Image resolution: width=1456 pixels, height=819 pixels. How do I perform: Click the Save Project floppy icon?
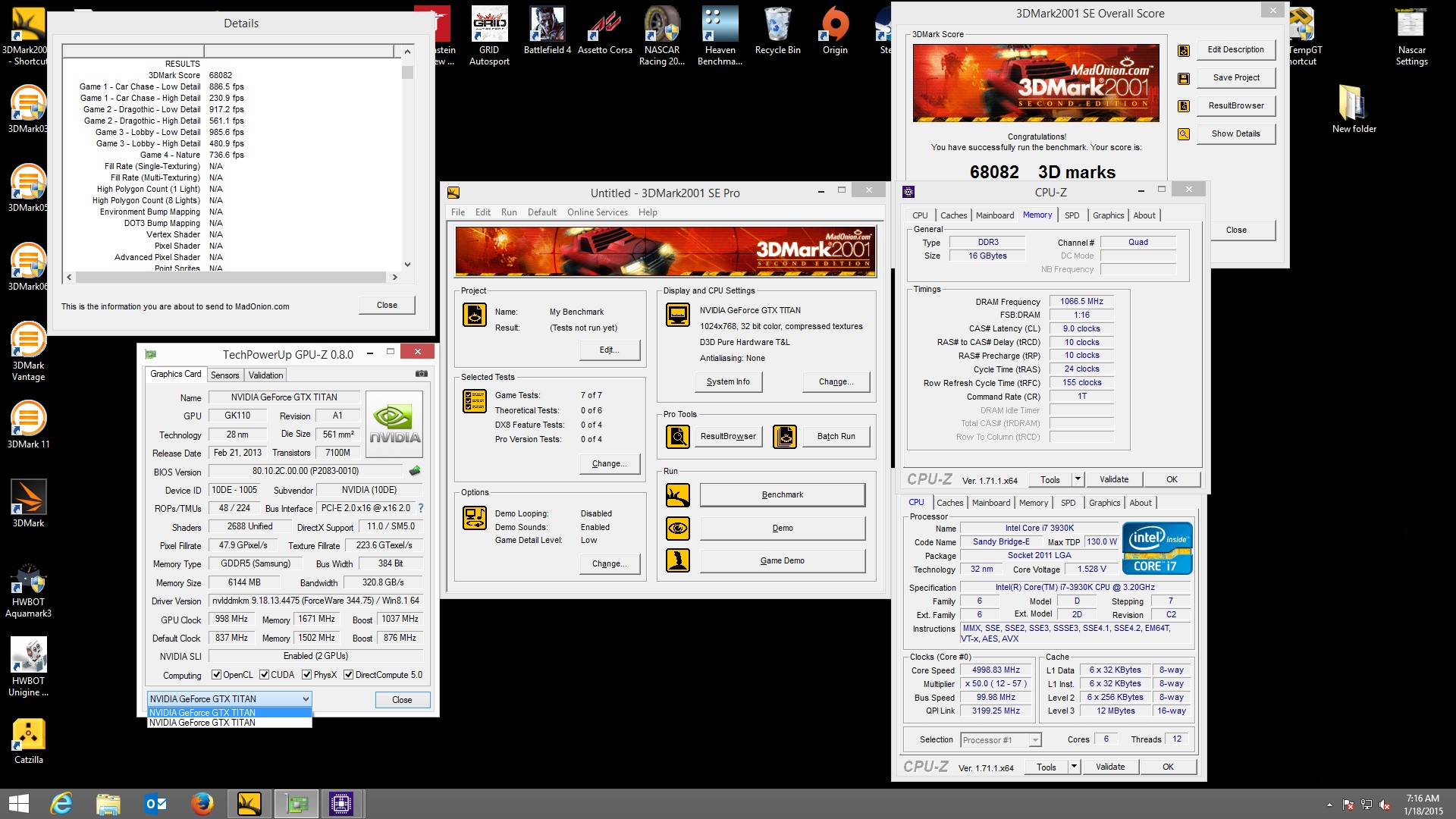[1184, 78]
